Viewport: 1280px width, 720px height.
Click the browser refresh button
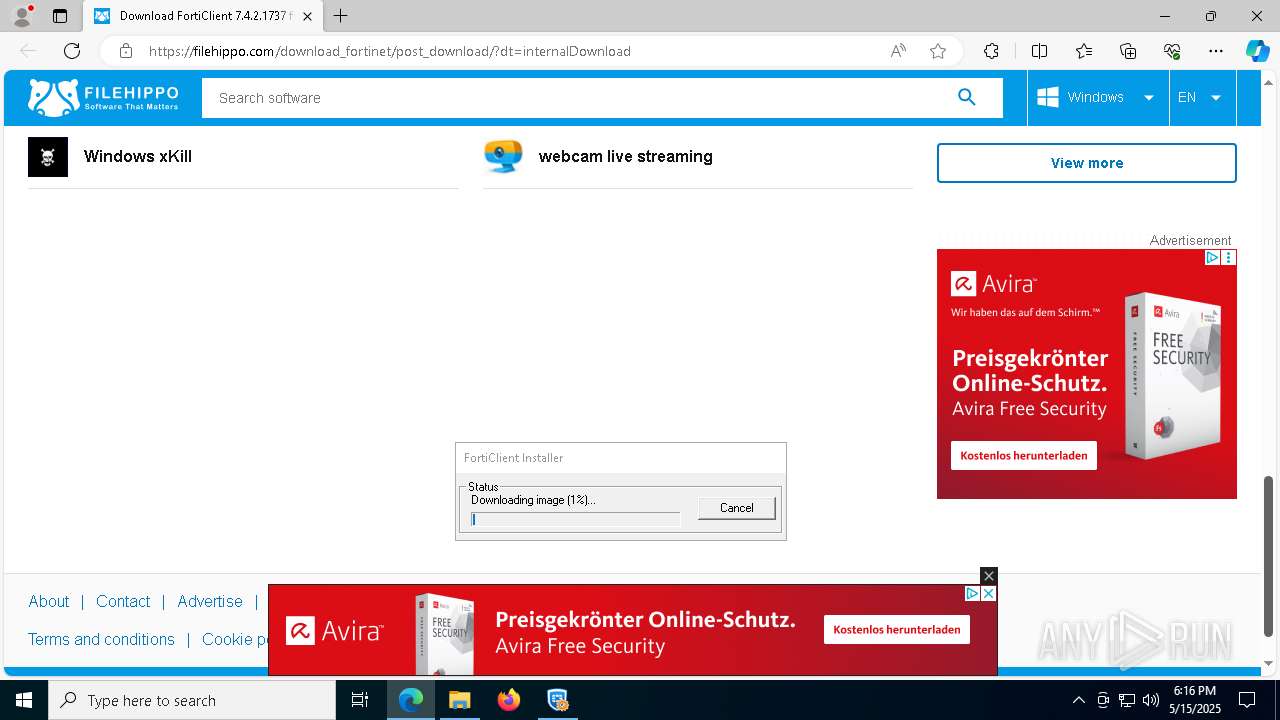click(x=72, y=51)
